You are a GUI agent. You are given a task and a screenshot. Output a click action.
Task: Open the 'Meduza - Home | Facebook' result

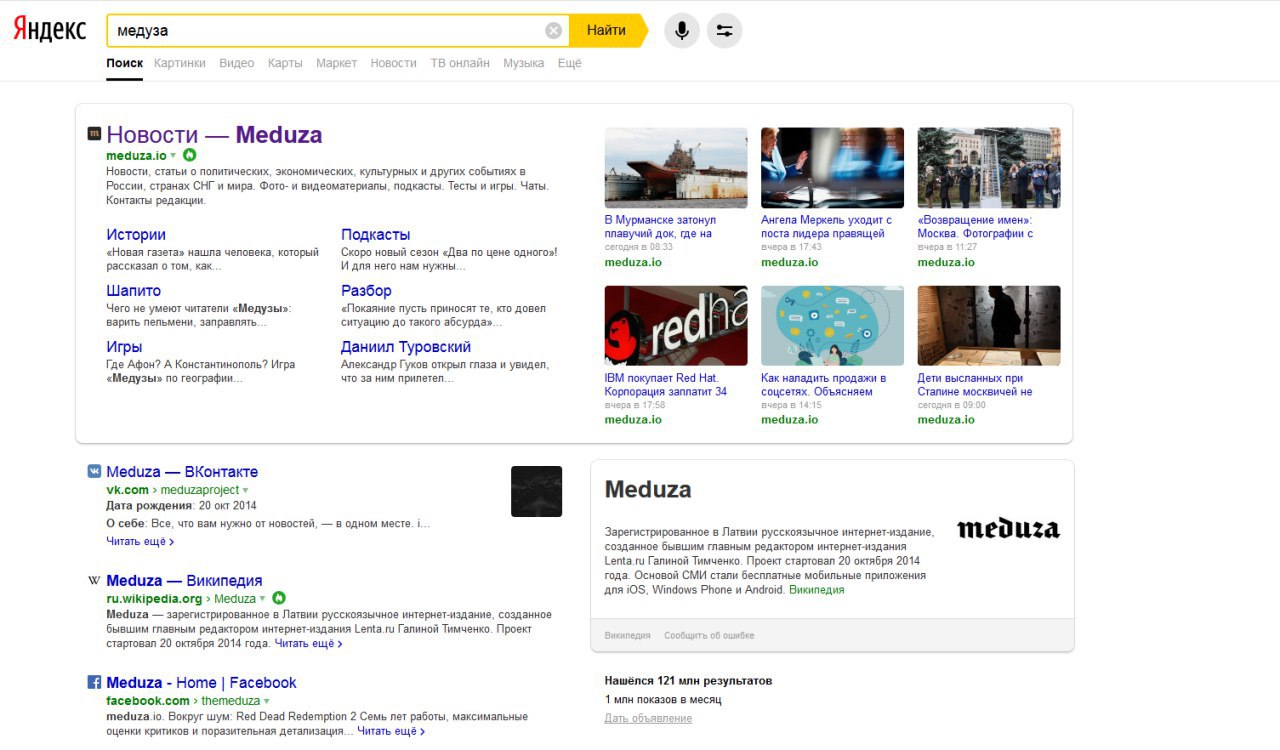(x=201, y=683)
